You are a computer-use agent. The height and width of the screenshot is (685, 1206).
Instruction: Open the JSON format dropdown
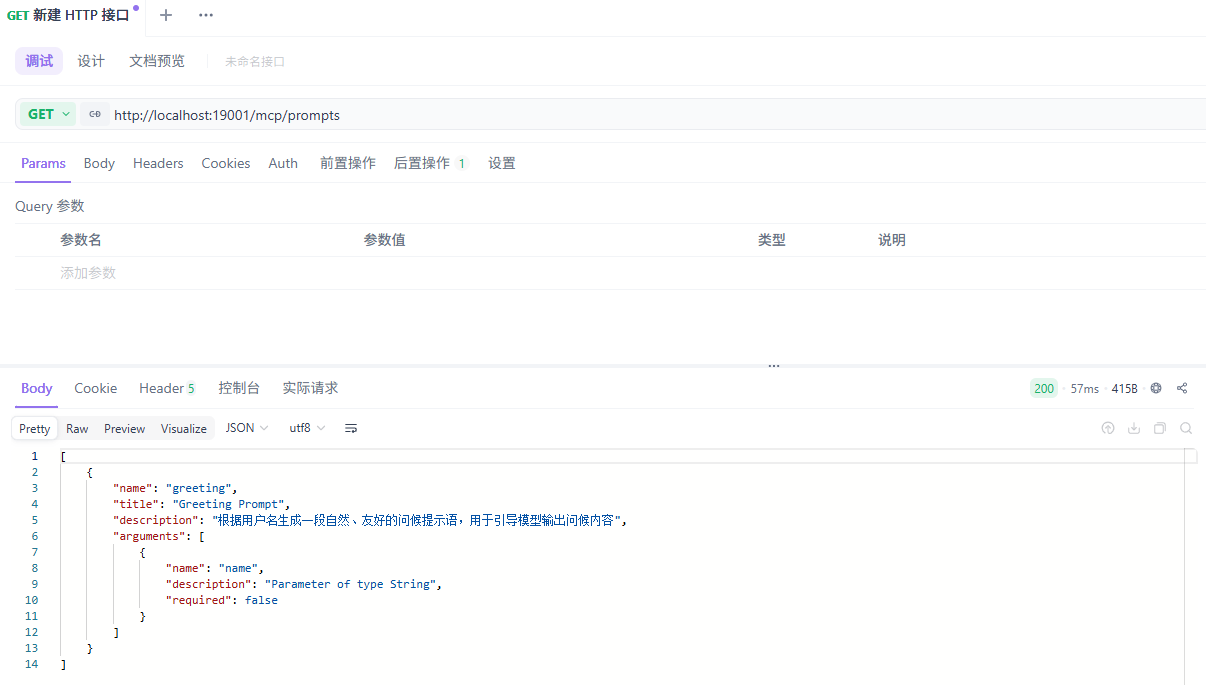(247, 428)
